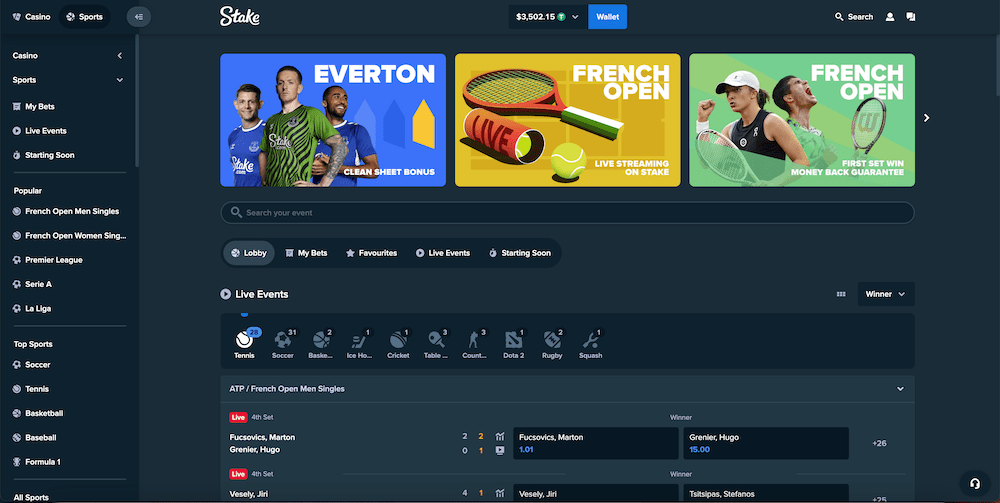This screenshot has width=1000, height=503.
Task: Collapse the sidebar with arrow button
Action: click(x=138, y=17)
